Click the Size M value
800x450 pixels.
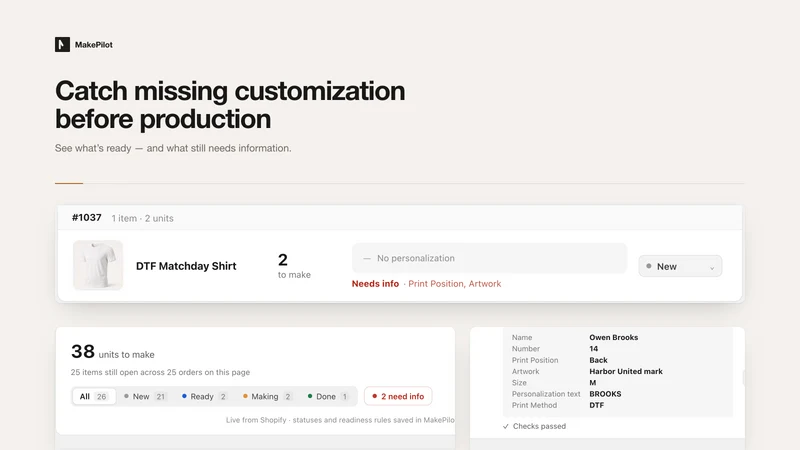tap(592, 383)
